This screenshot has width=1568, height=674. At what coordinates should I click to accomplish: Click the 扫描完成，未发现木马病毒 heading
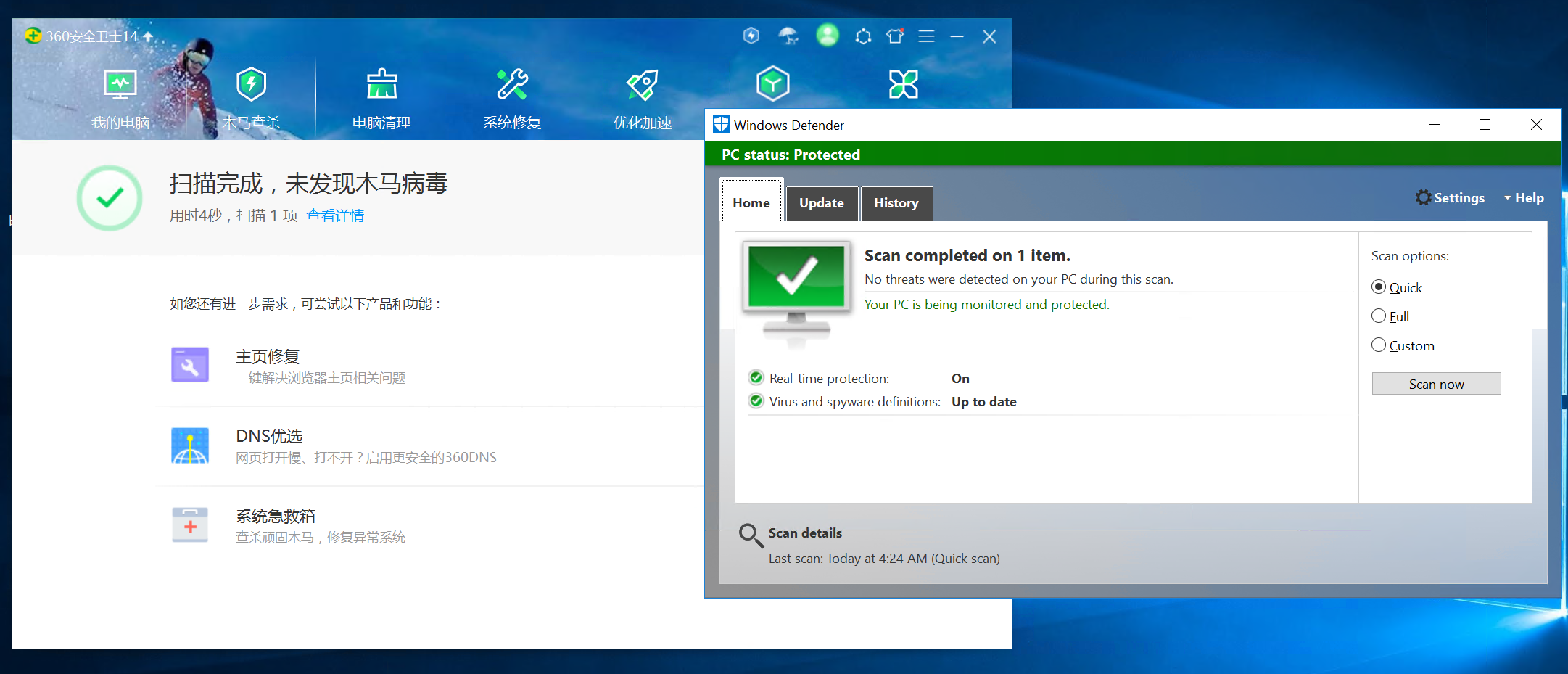(309, 184)
